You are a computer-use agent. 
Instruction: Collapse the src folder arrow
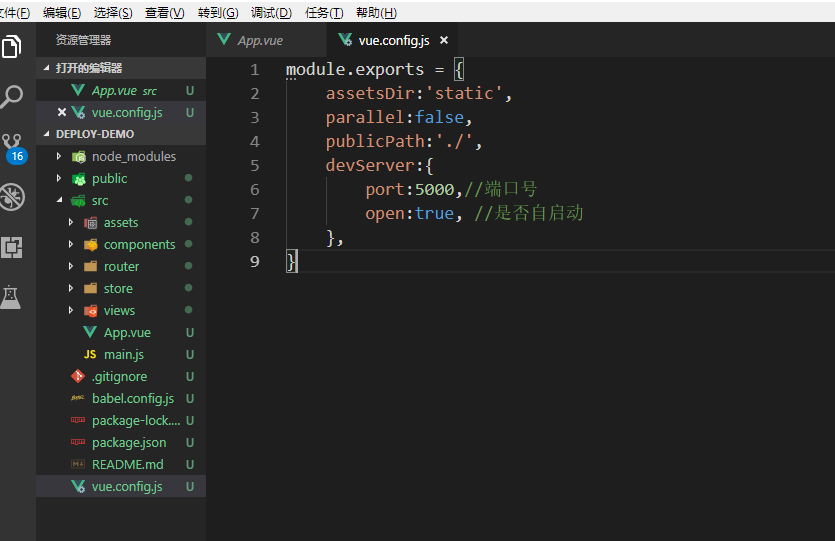[59, 200]
